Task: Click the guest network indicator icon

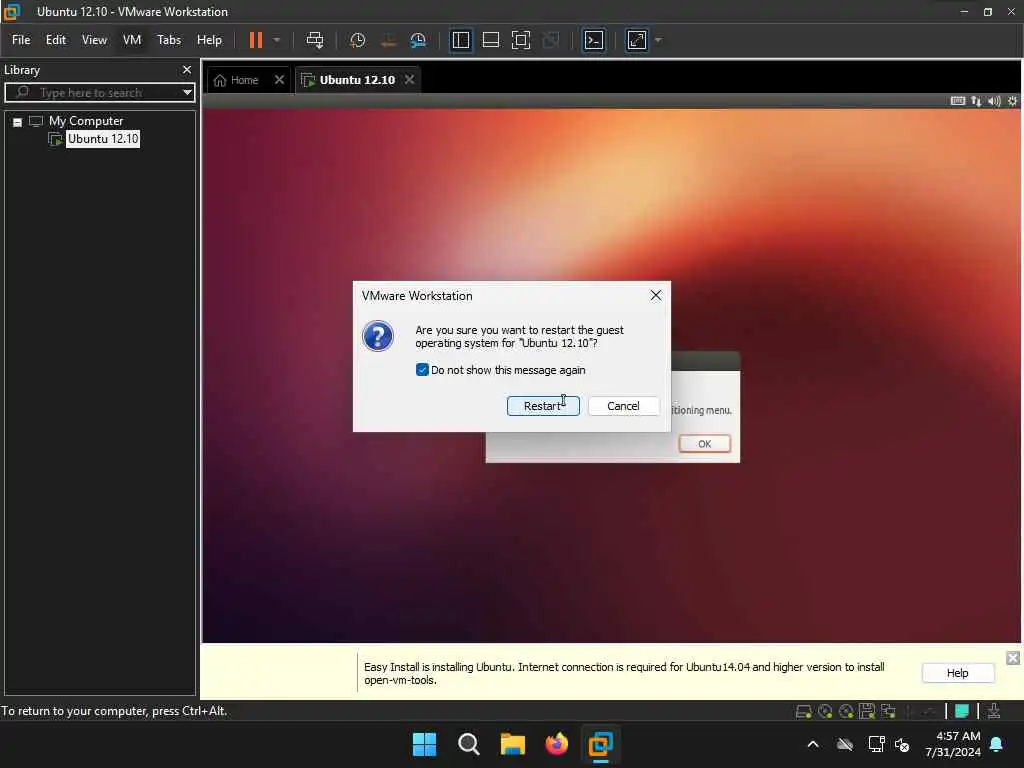Action: [976, 101]
